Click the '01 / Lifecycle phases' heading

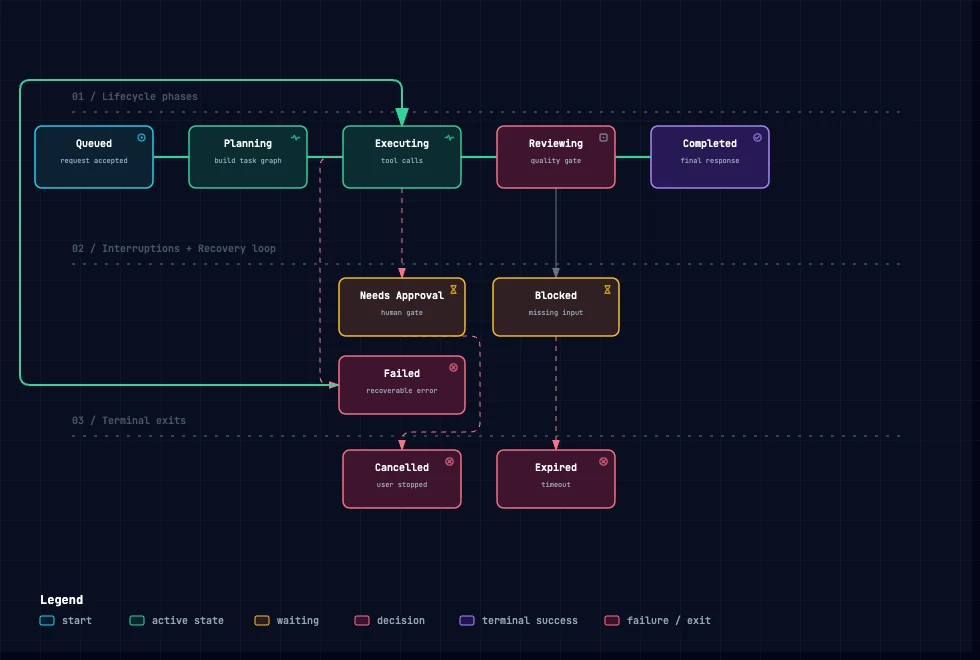click(x=134, y=96)
